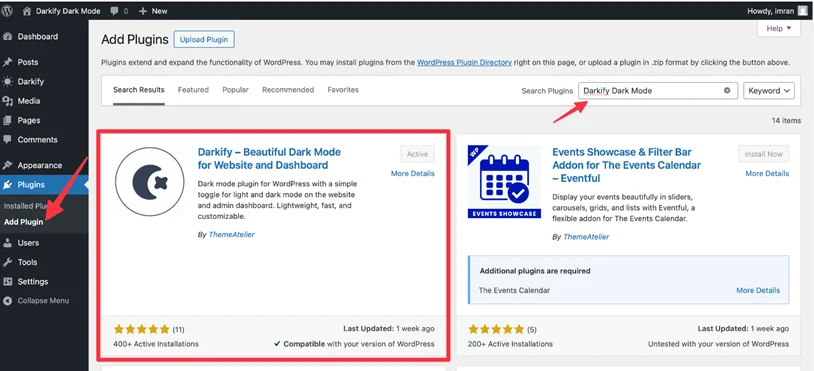Click the Media icon in sidebar

[7, 101]
